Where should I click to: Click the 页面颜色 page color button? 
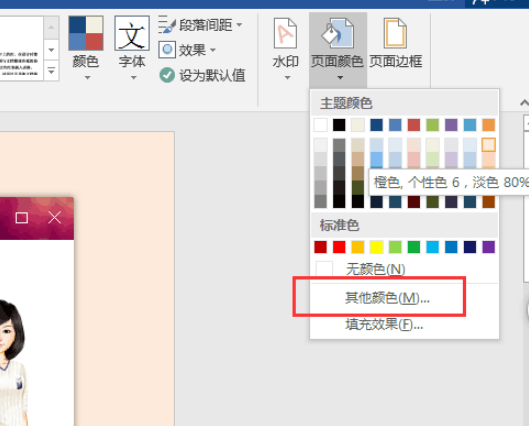(338, 49)
